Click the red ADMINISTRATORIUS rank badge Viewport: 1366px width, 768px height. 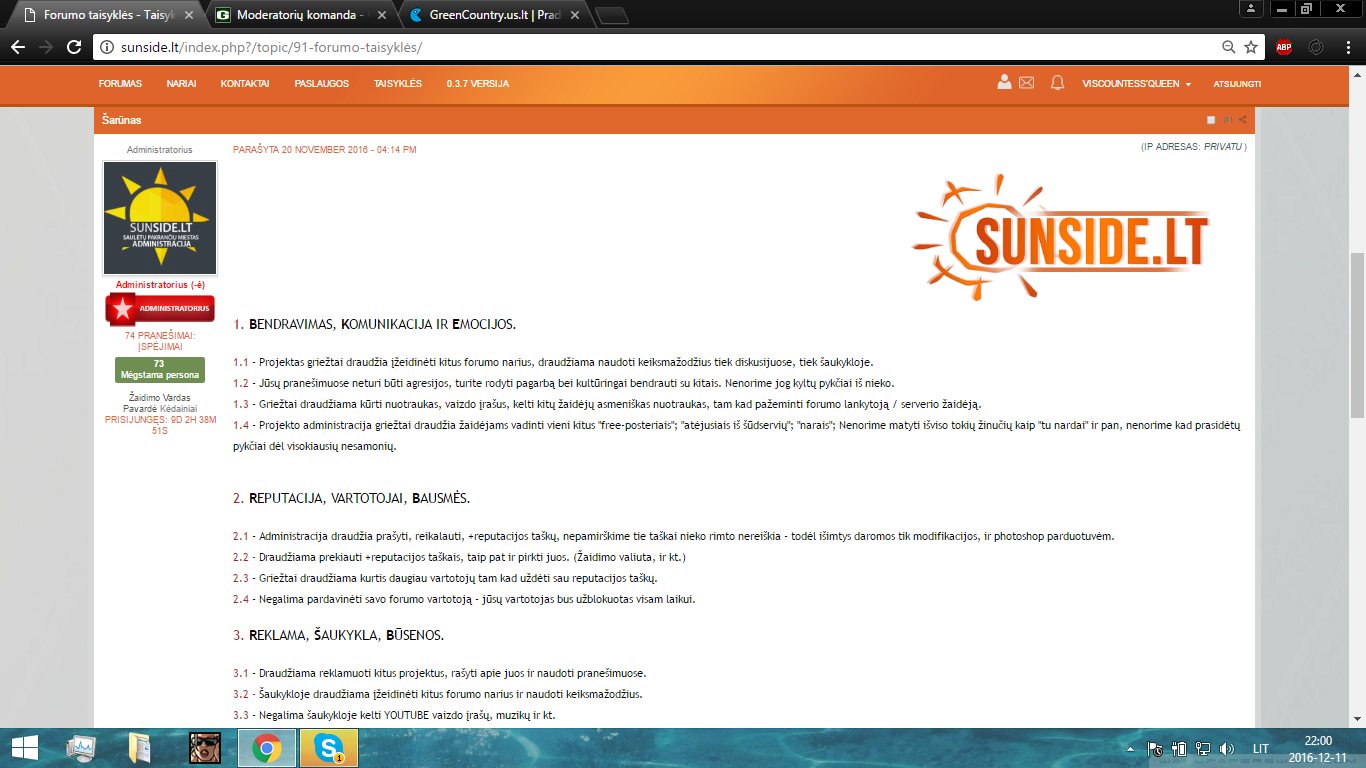pyautogui.click(x=160, y=309)
